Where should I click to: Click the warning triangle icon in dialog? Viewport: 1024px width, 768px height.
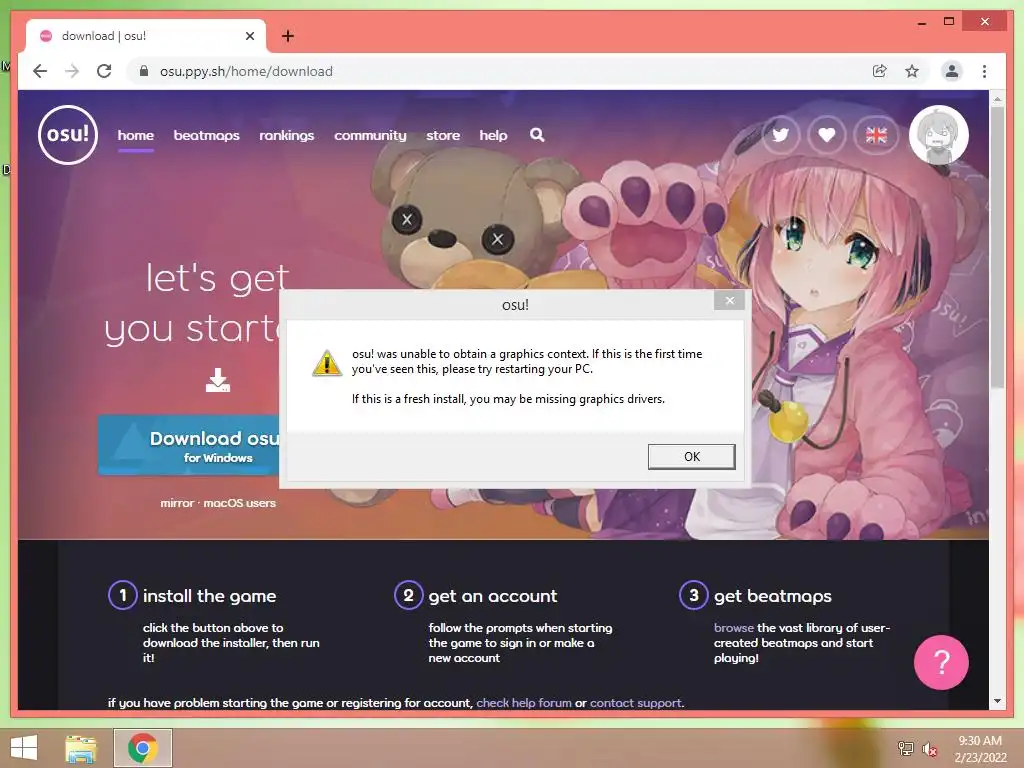click(x=327, y=363)
